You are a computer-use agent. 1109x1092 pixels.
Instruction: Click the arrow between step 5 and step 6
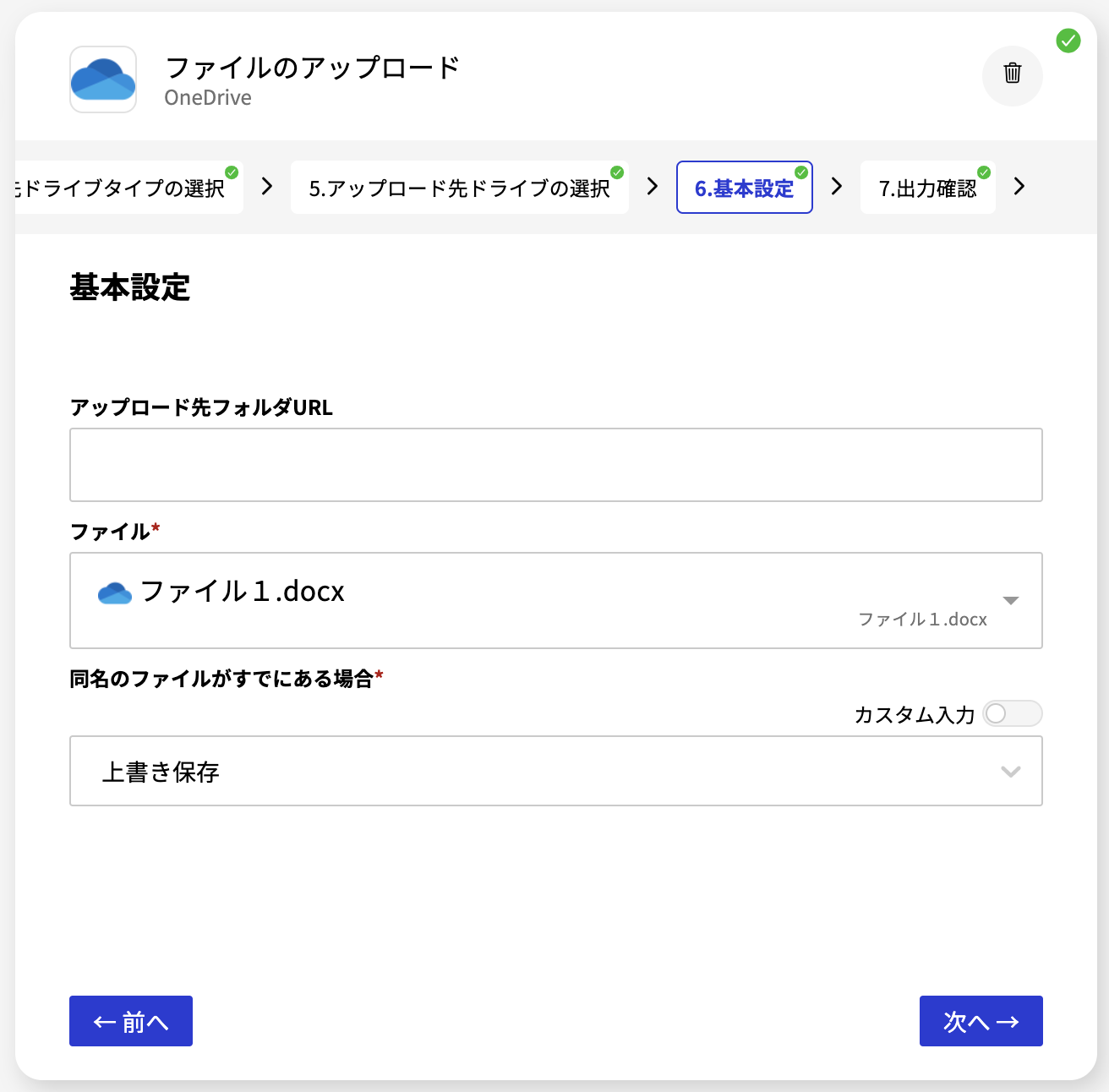tap(651, 187)
